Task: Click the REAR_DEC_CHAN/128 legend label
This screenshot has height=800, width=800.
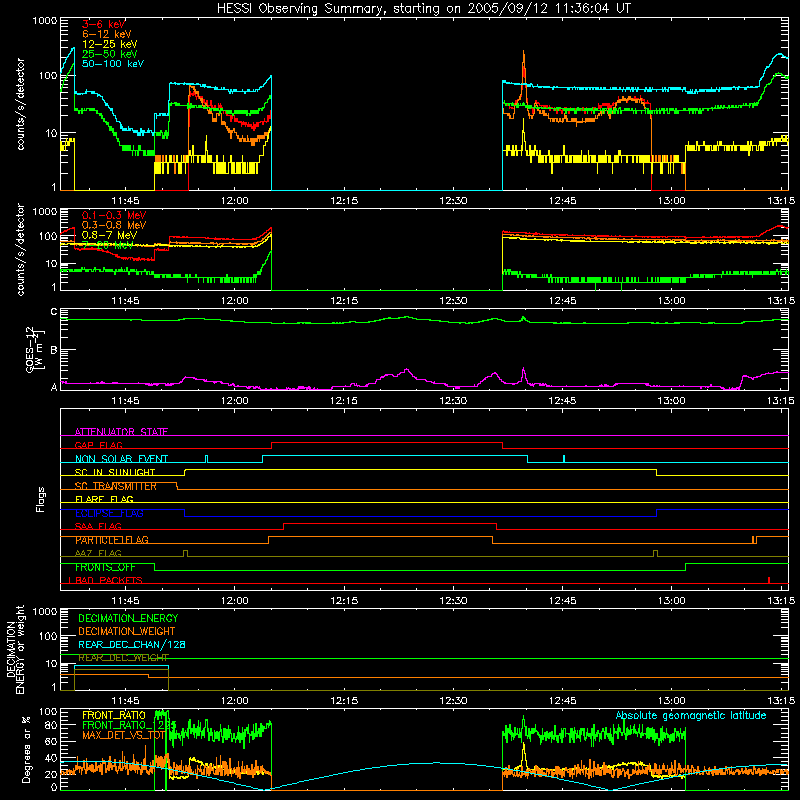Action: (x=132, y=645)
